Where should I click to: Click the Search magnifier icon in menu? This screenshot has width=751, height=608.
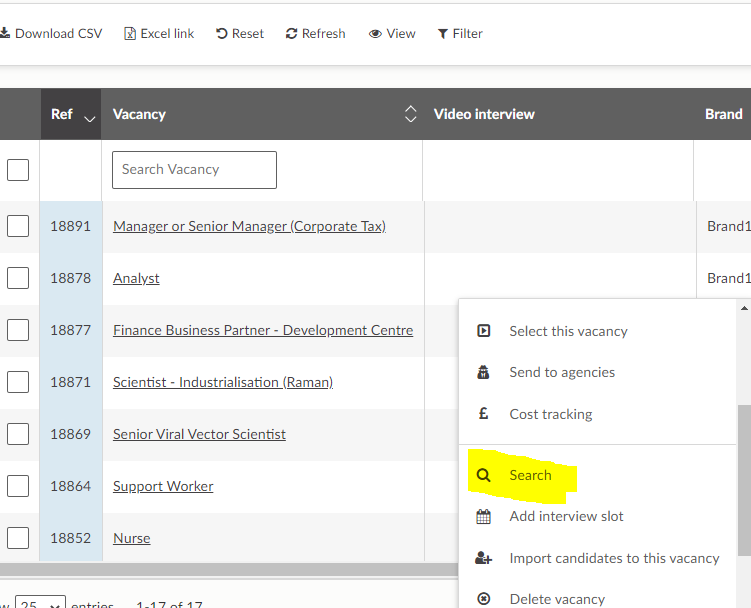click(x=484, y=476)
